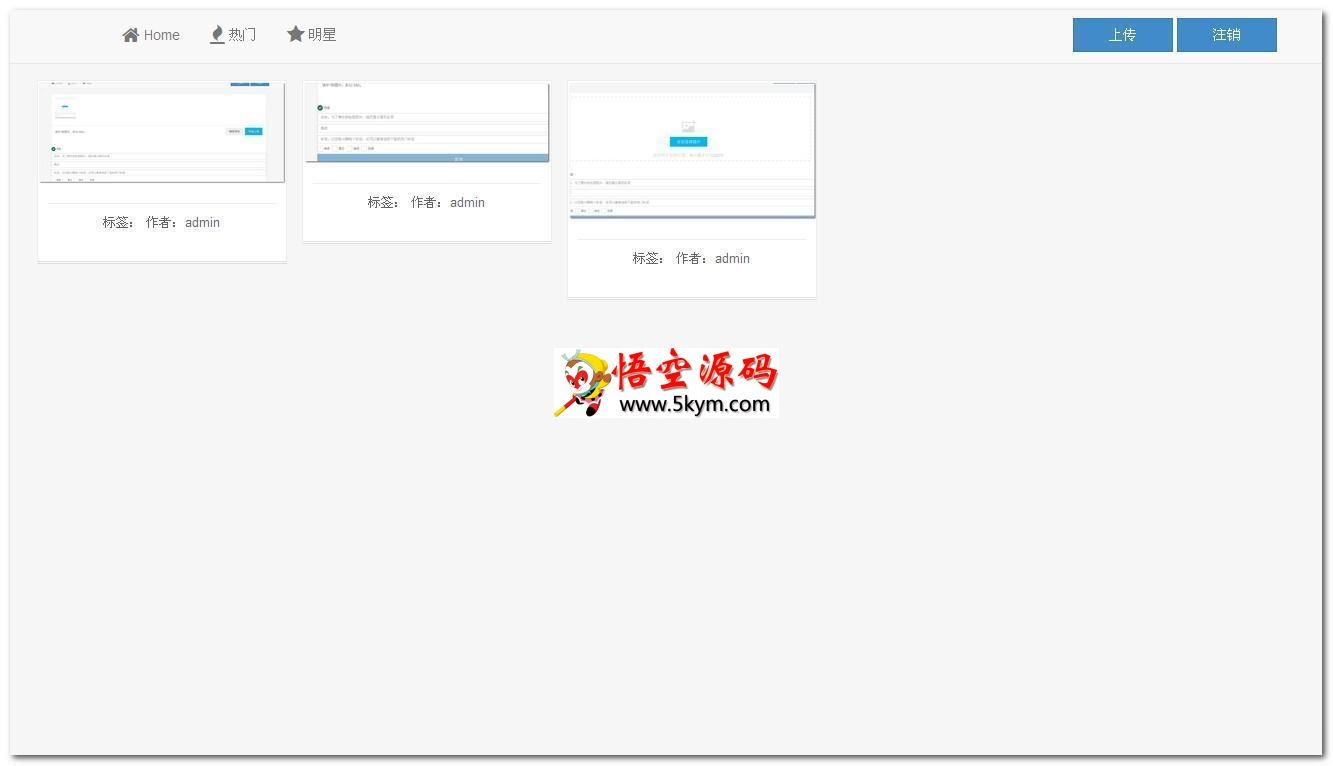Open the Home navigation link

pyautogui.click(x=151, y=35)
